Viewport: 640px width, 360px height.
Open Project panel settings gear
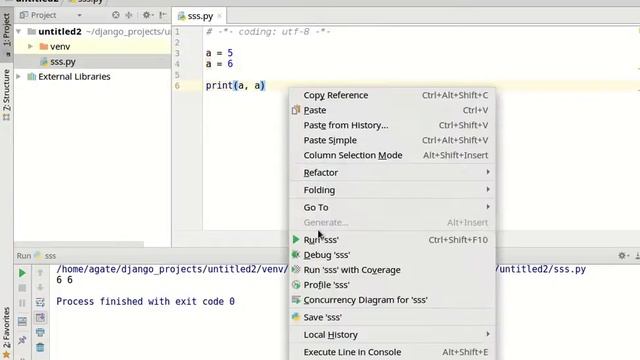click(x=147, y=15)
